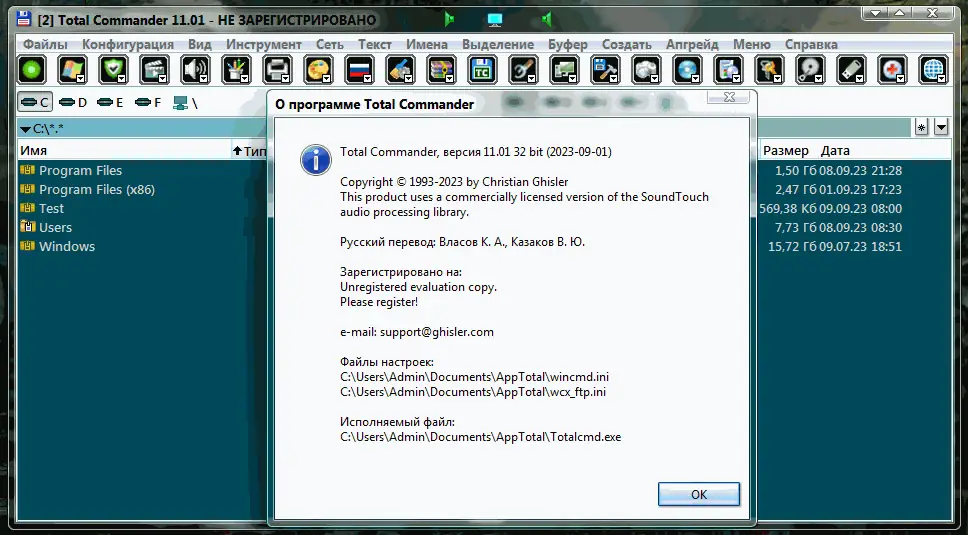Click the green flag icon in title bar

tap(449, 20)
